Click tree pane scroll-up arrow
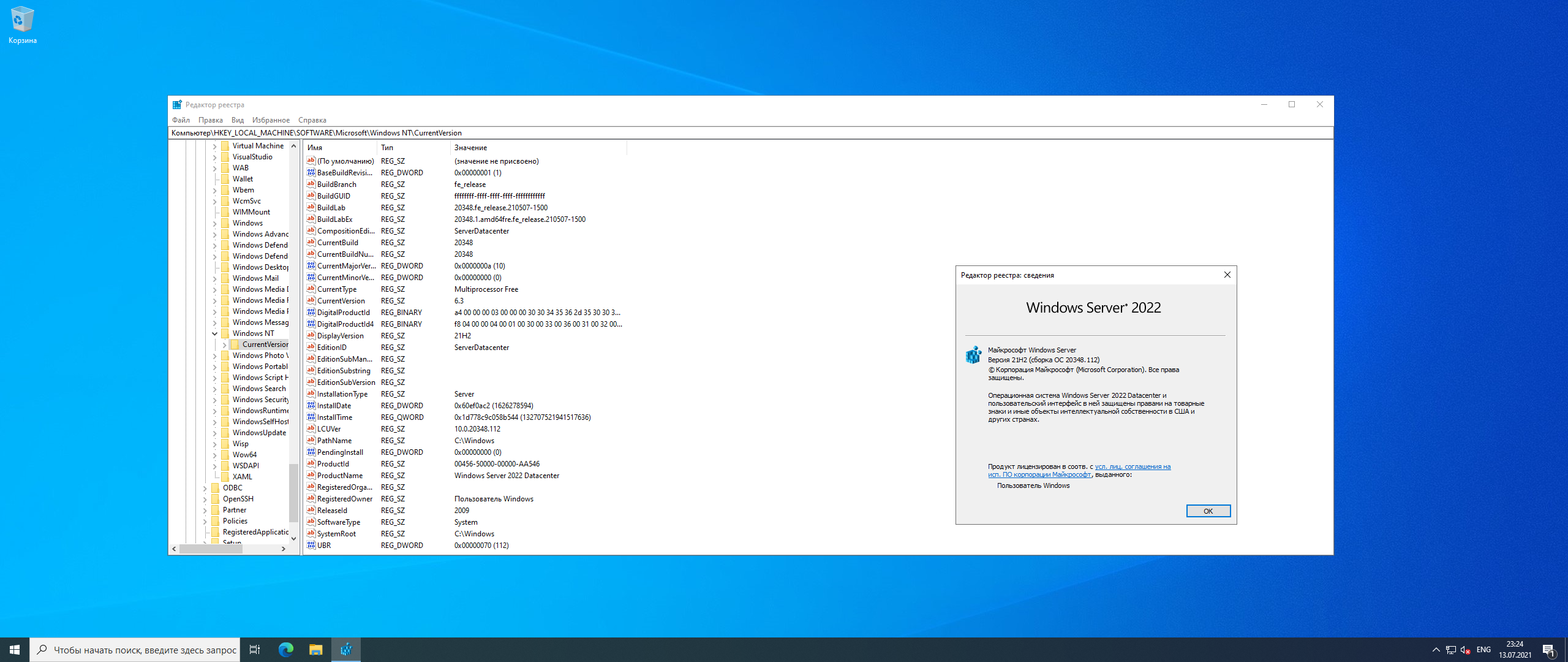Screen dimensions: 1568x662 click(x=293, y=146)
